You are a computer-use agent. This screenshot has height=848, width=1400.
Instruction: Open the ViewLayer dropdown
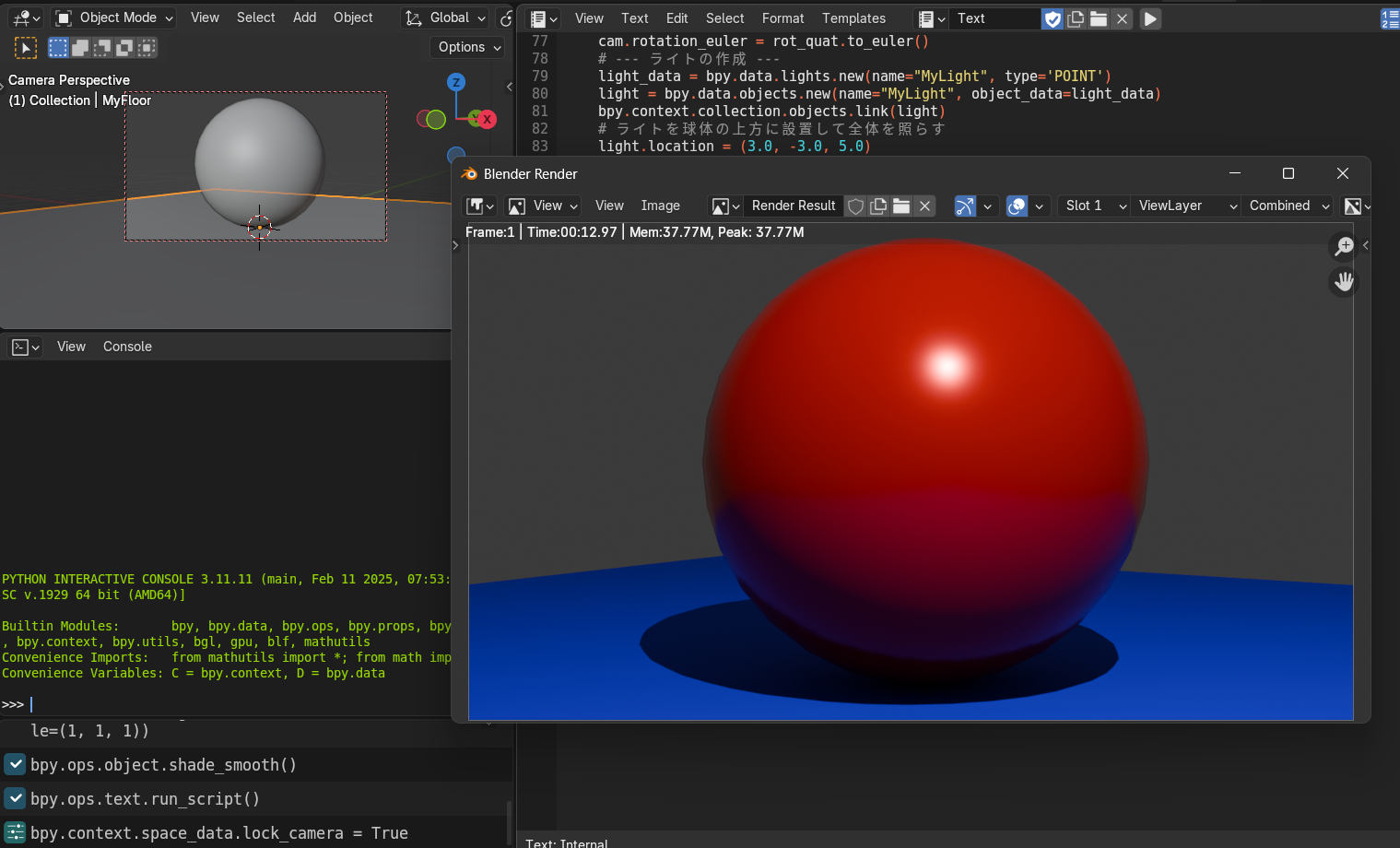pyautogui.click(x=1185, y=206)
